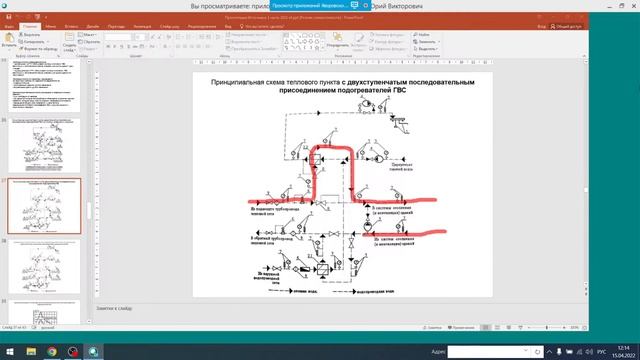Click the New Slide (Создать слайд) icon
The image size is (640, 360).
click(x=69, y=38)
